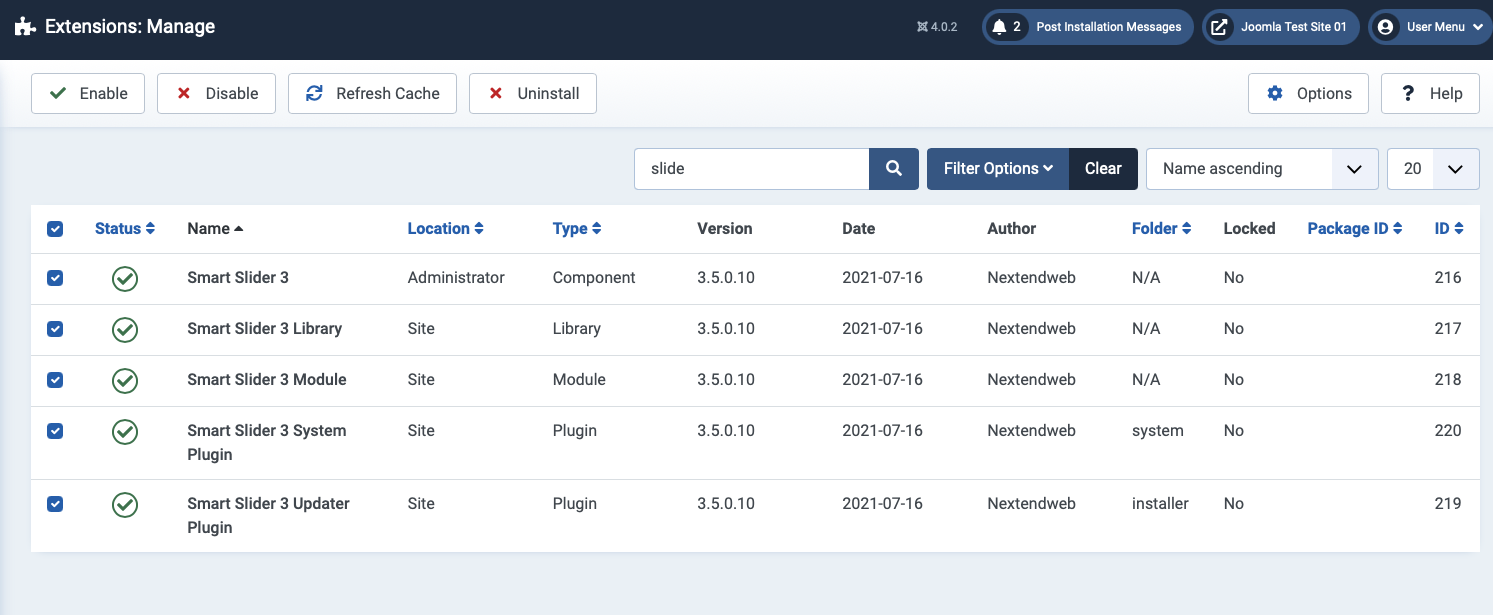Toggle status icon of Smart Slider 3 Module
The width and height of the screenshot is (1493, 615).
click(125, 380)
